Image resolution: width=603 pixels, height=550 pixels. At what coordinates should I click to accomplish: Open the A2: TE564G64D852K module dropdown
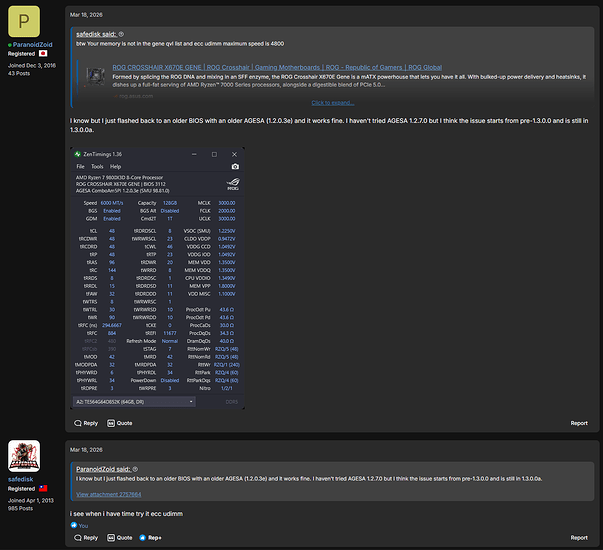coord(134,402)
